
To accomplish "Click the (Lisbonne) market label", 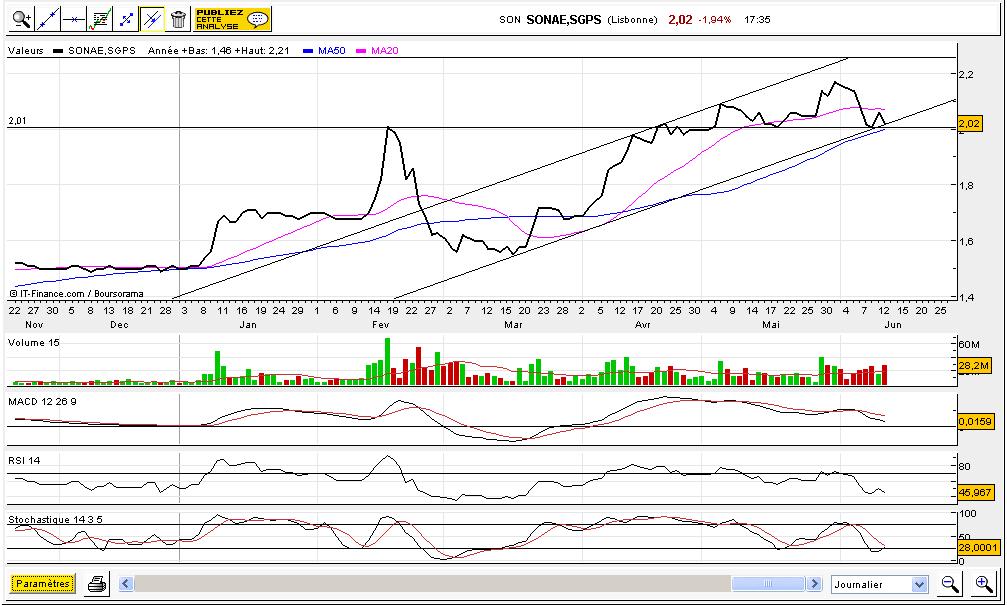I will (633, 19).
